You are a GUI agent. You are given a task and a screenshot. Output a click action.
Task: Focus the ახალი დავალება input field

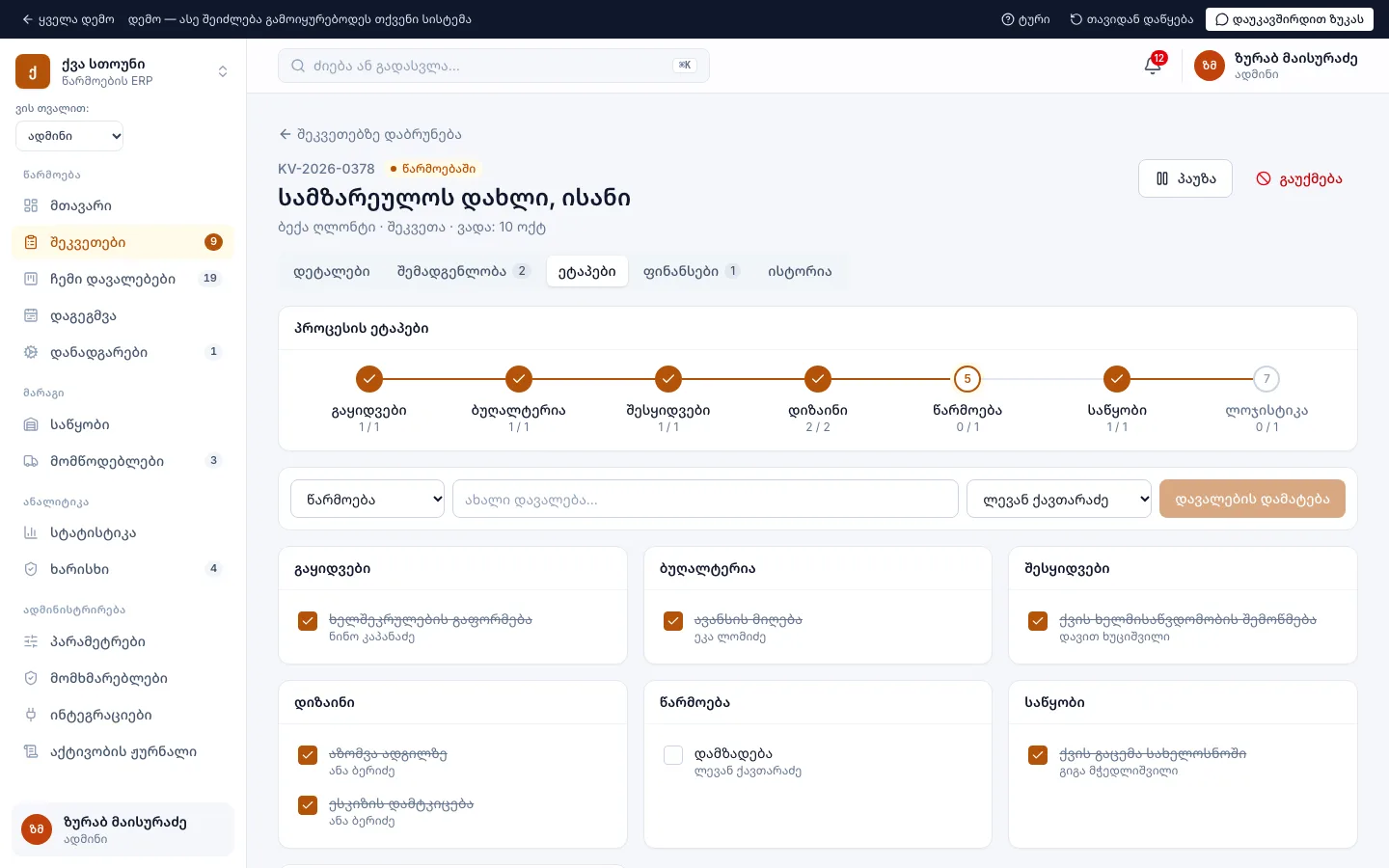pos(705,499)
